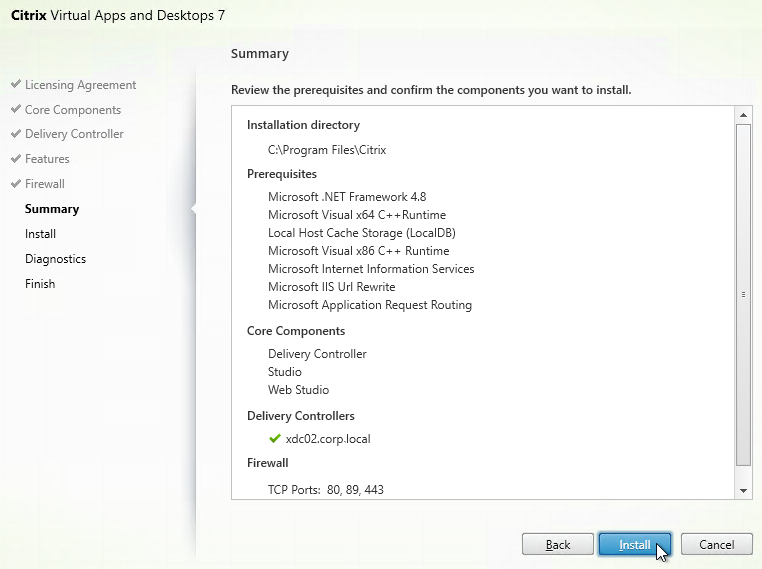Open the Firewall step in sidebar
This screenshot has width=762, height=569.
tap(45, 184)
